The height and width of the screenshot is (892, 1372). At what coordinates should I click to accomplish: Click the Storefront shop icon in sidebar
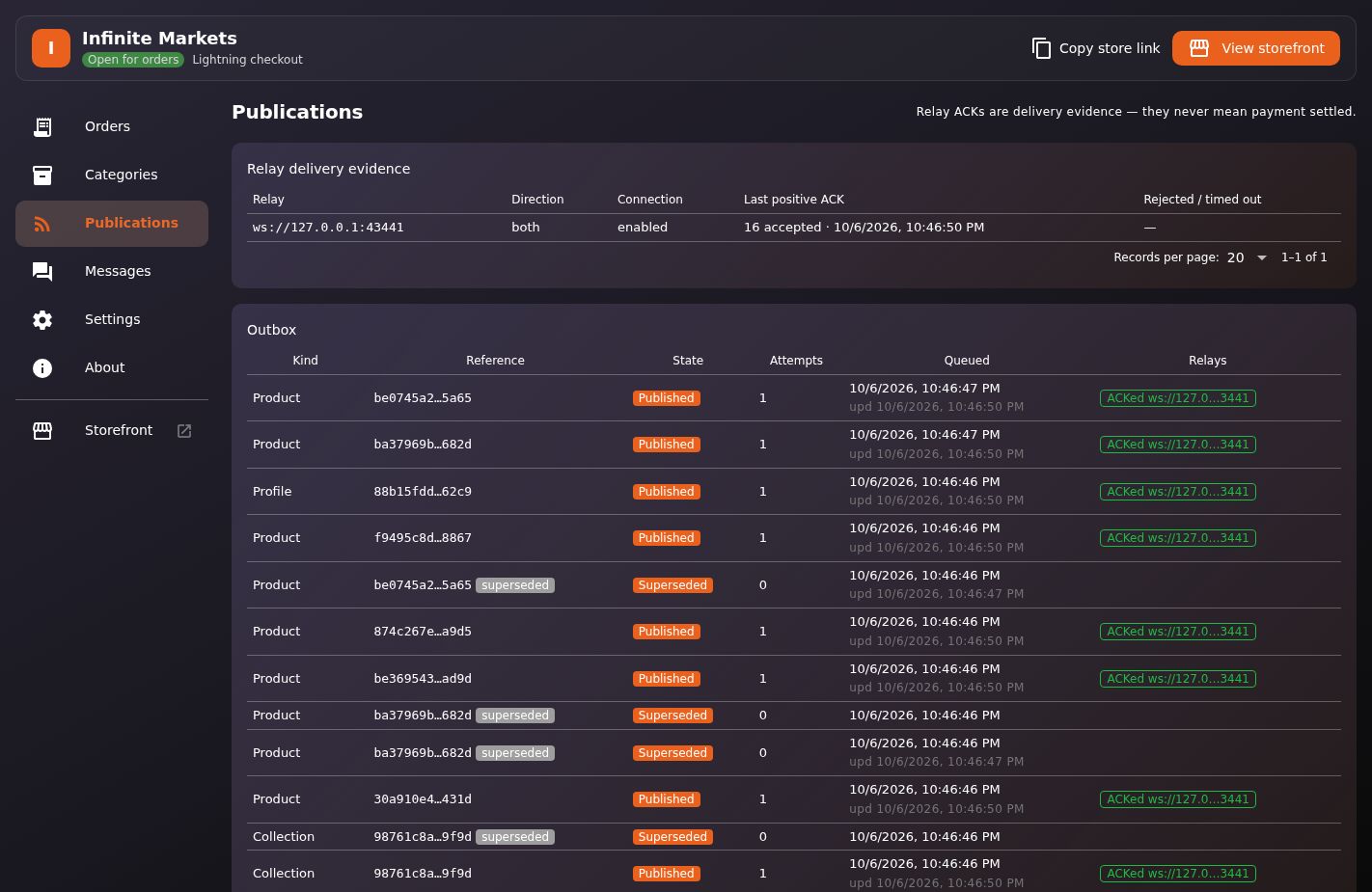point(42,431)
